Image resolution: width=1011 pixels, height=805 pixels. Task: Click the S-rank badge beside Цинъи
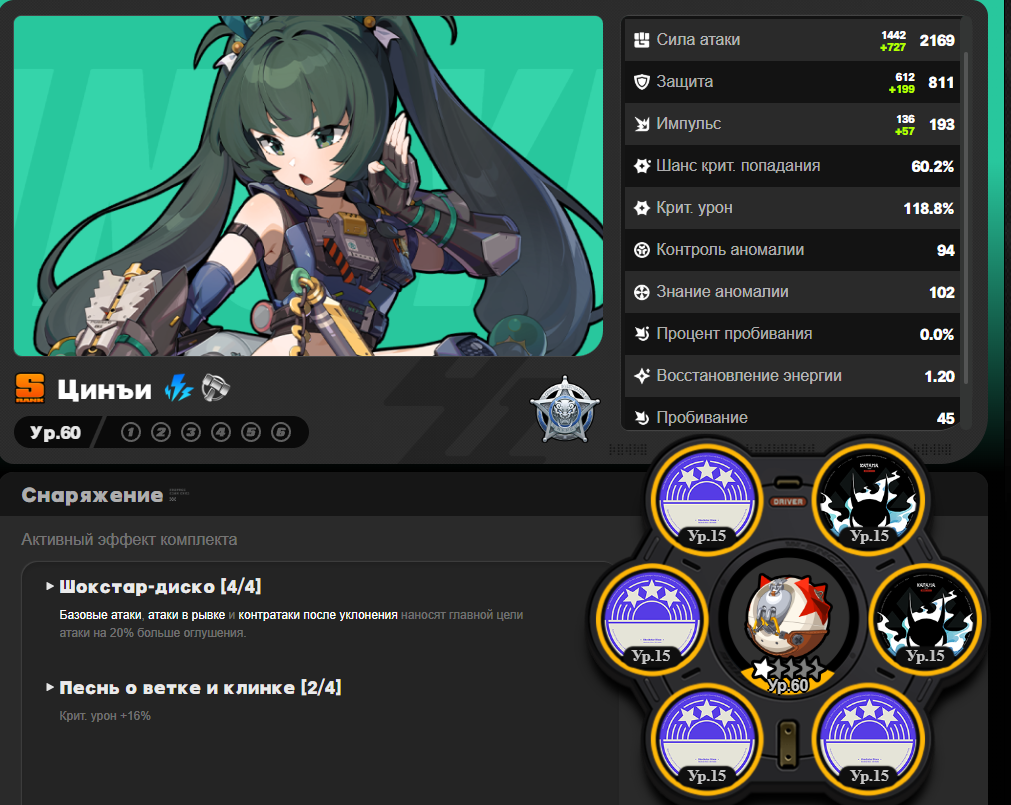pyautogui.click(x=30, y=389)
